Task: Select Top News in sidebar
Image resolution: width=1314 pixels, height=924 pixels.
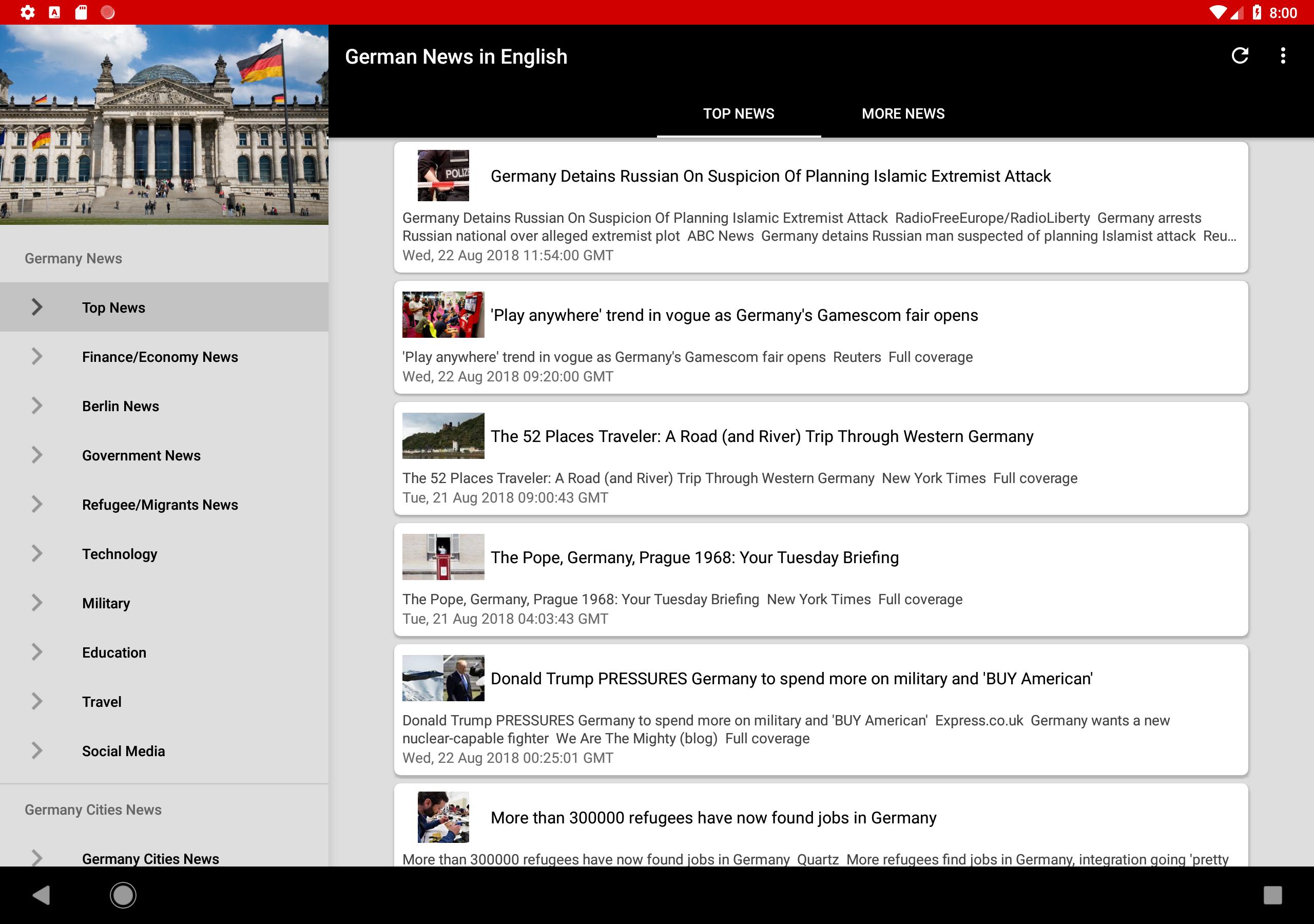Action: coord(164,307)
